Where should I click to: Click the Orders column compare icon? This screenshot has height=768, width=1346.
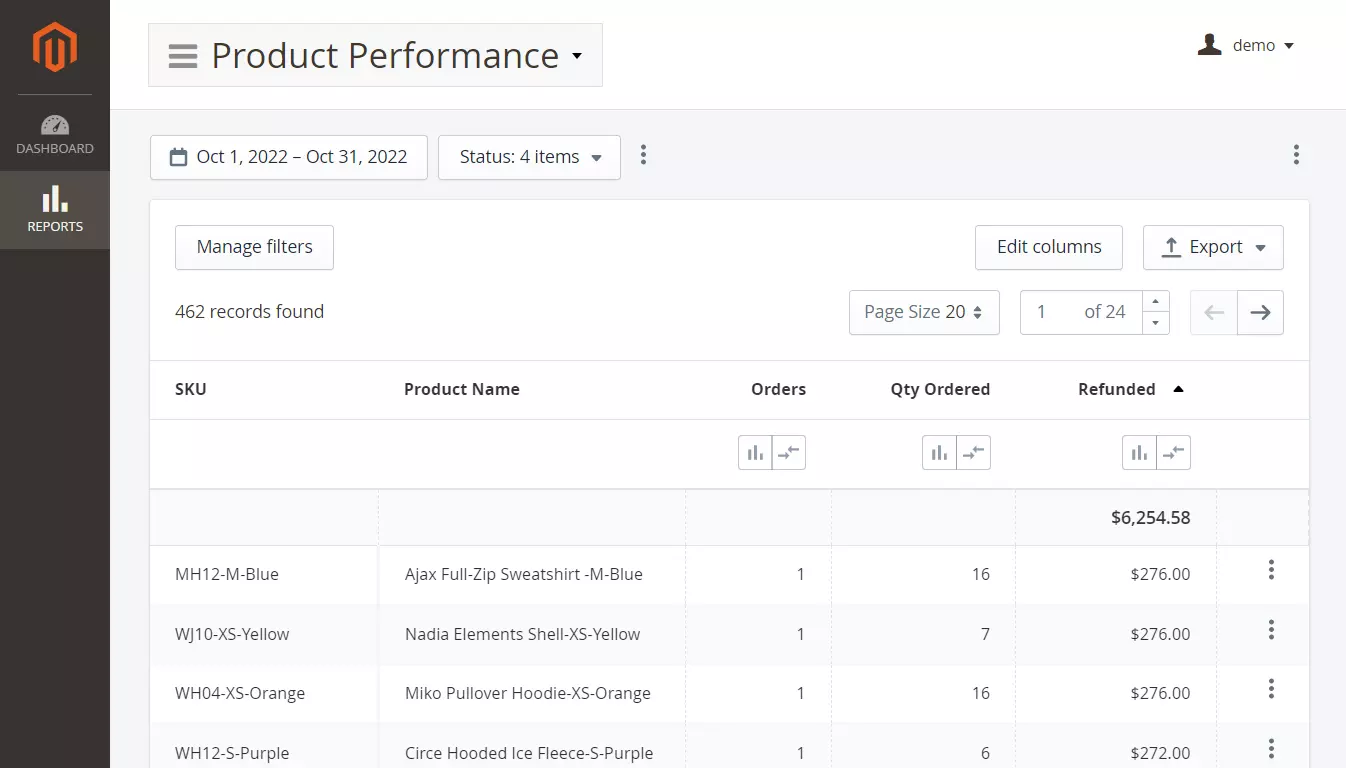[789, 453]
